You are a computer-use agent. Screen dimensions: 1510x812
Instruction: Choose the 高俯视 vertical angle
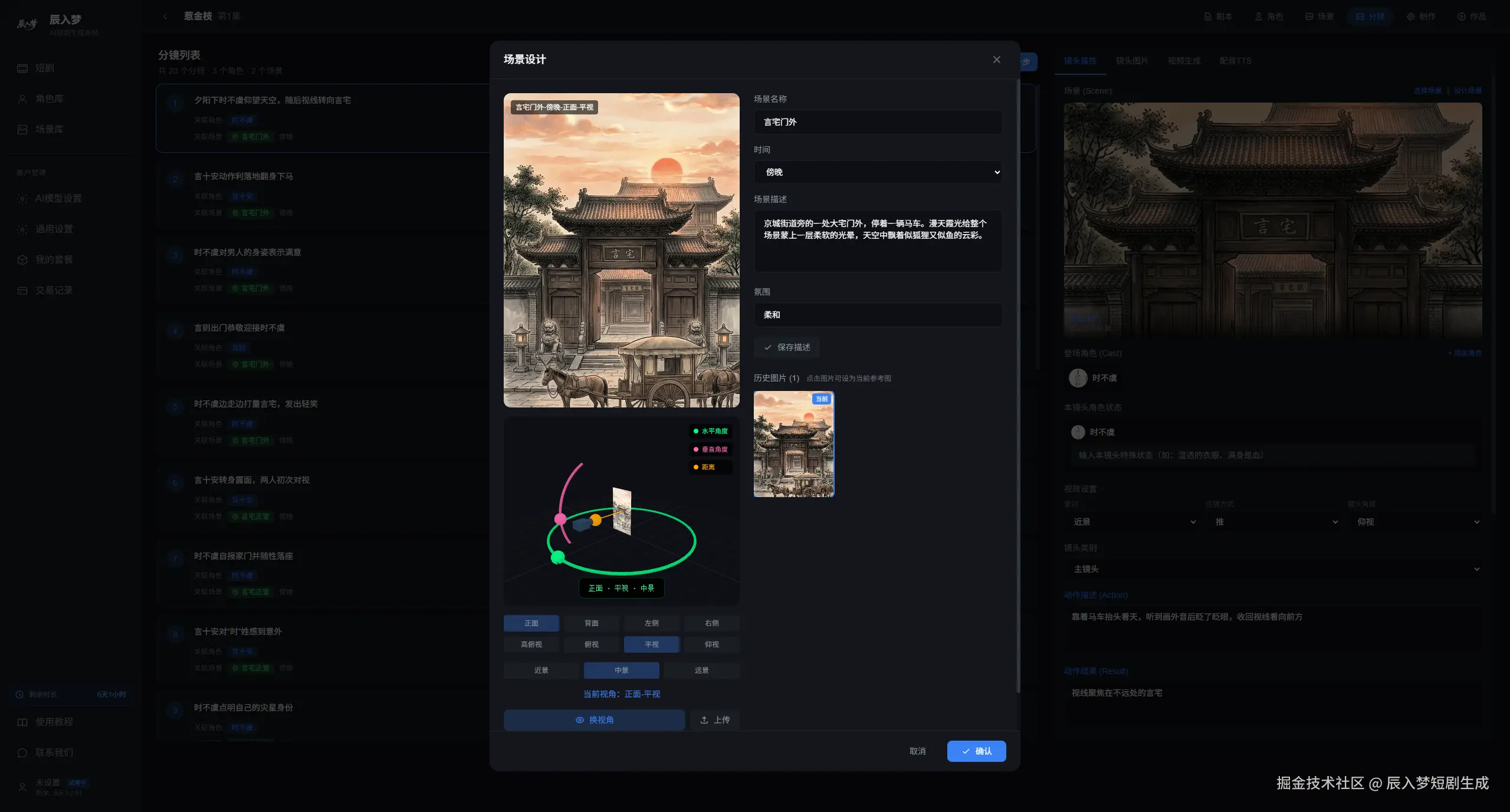(x=531, y=645)
